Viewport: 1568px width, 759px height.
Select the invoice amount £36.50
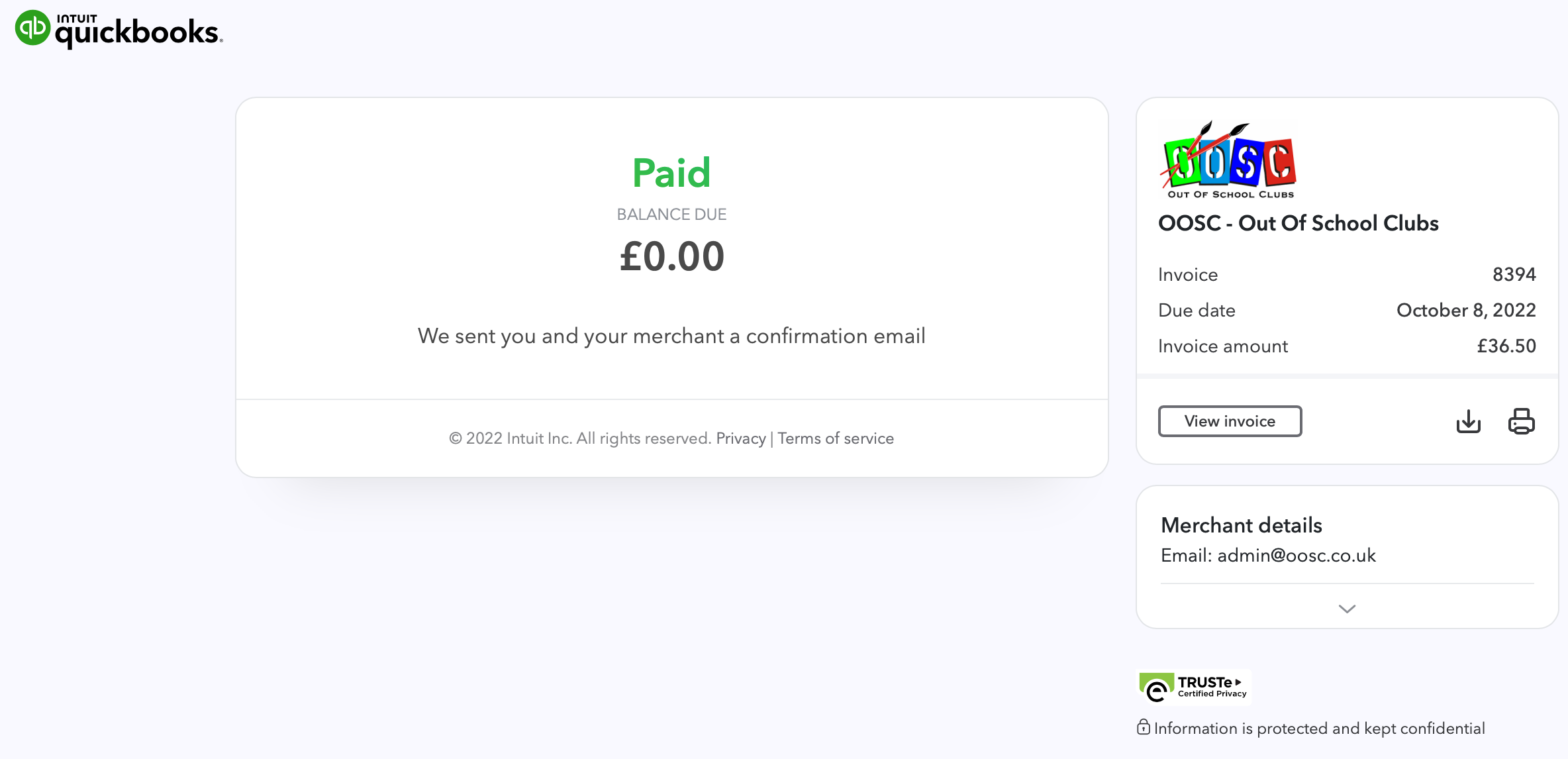(x=1508, y=346)
